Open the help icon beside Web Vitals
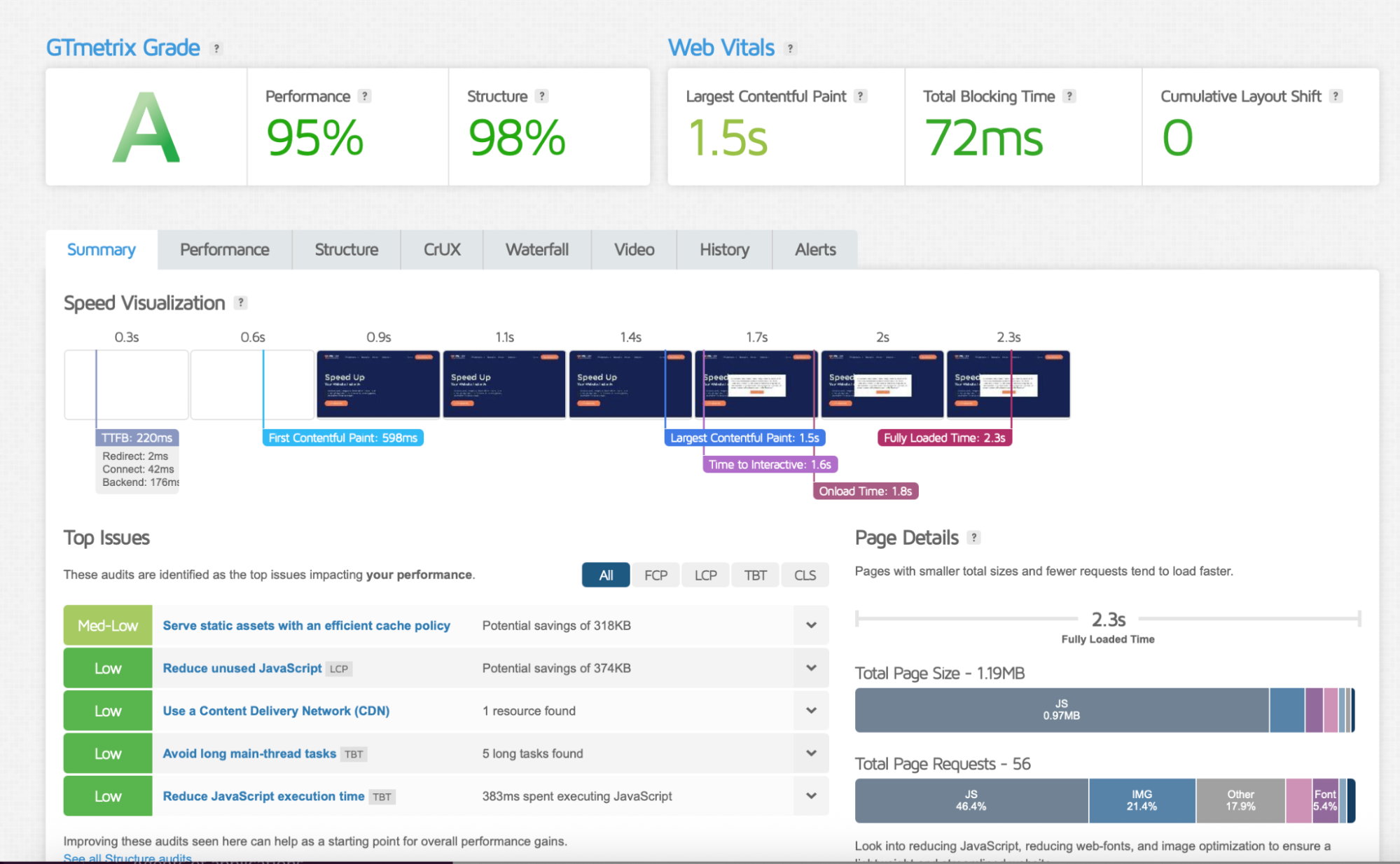Screen dimensions: 1400x864 (x=790, y=48)
